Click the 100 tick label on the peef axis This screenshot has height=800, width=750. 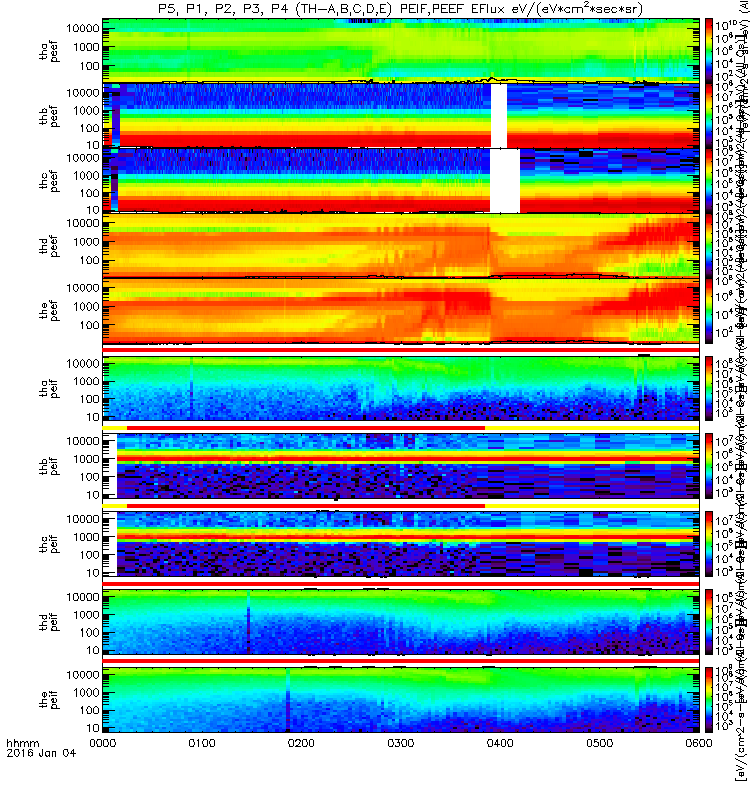tap(89, 325)
